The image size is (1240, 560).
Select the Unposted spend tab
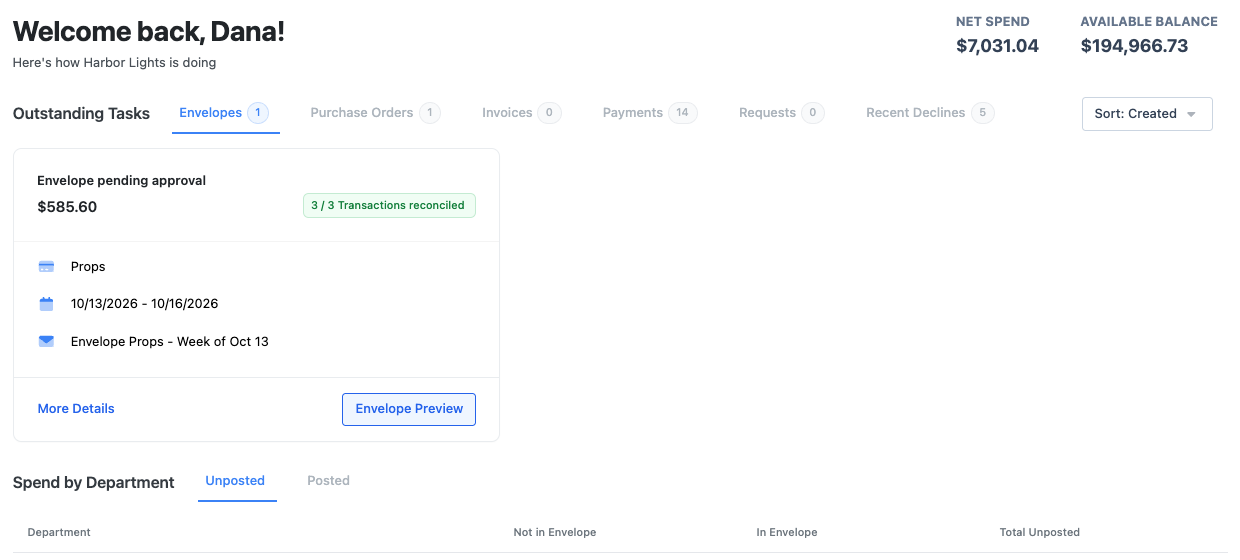235,481
